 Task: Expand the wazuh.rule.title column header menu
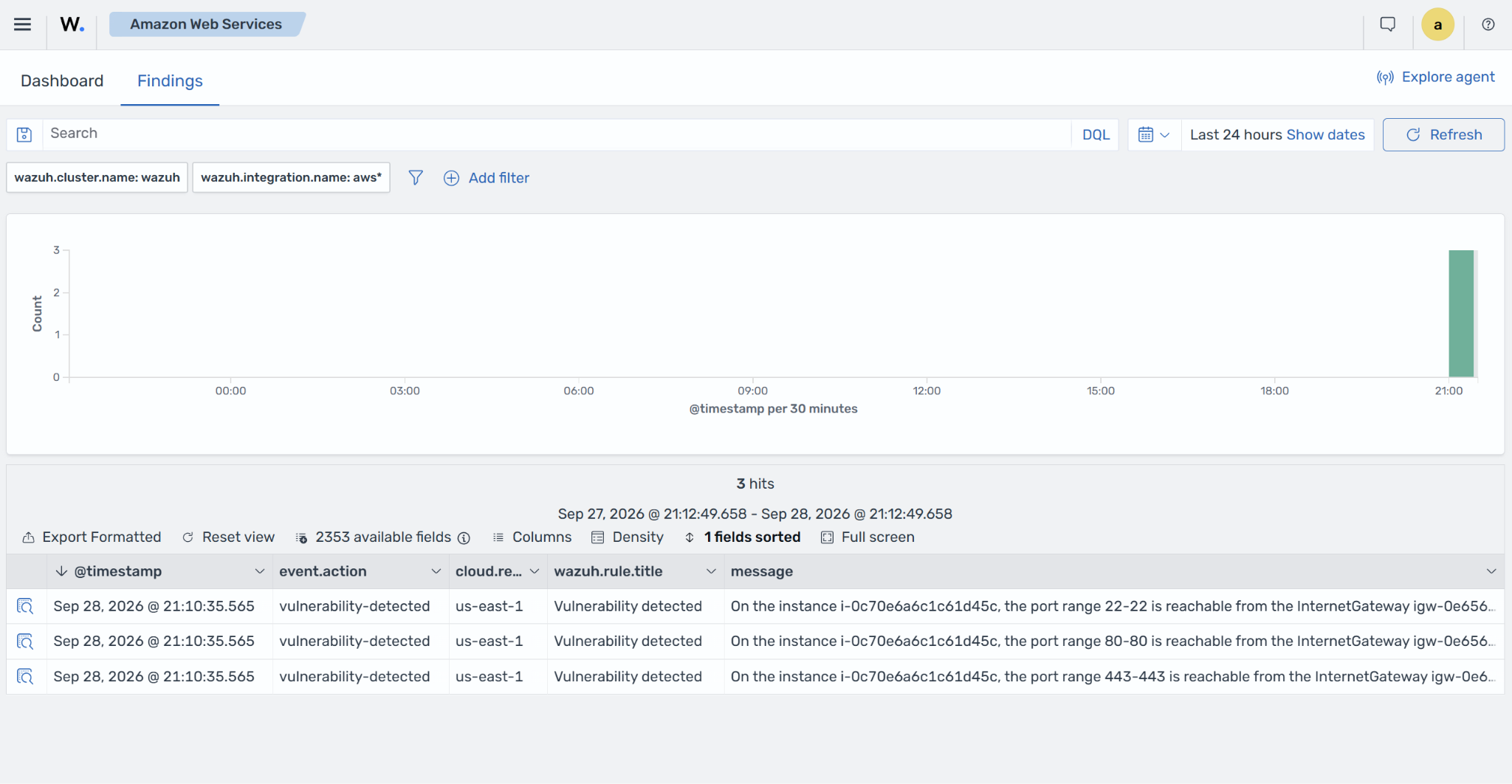(x=711, y=571)
